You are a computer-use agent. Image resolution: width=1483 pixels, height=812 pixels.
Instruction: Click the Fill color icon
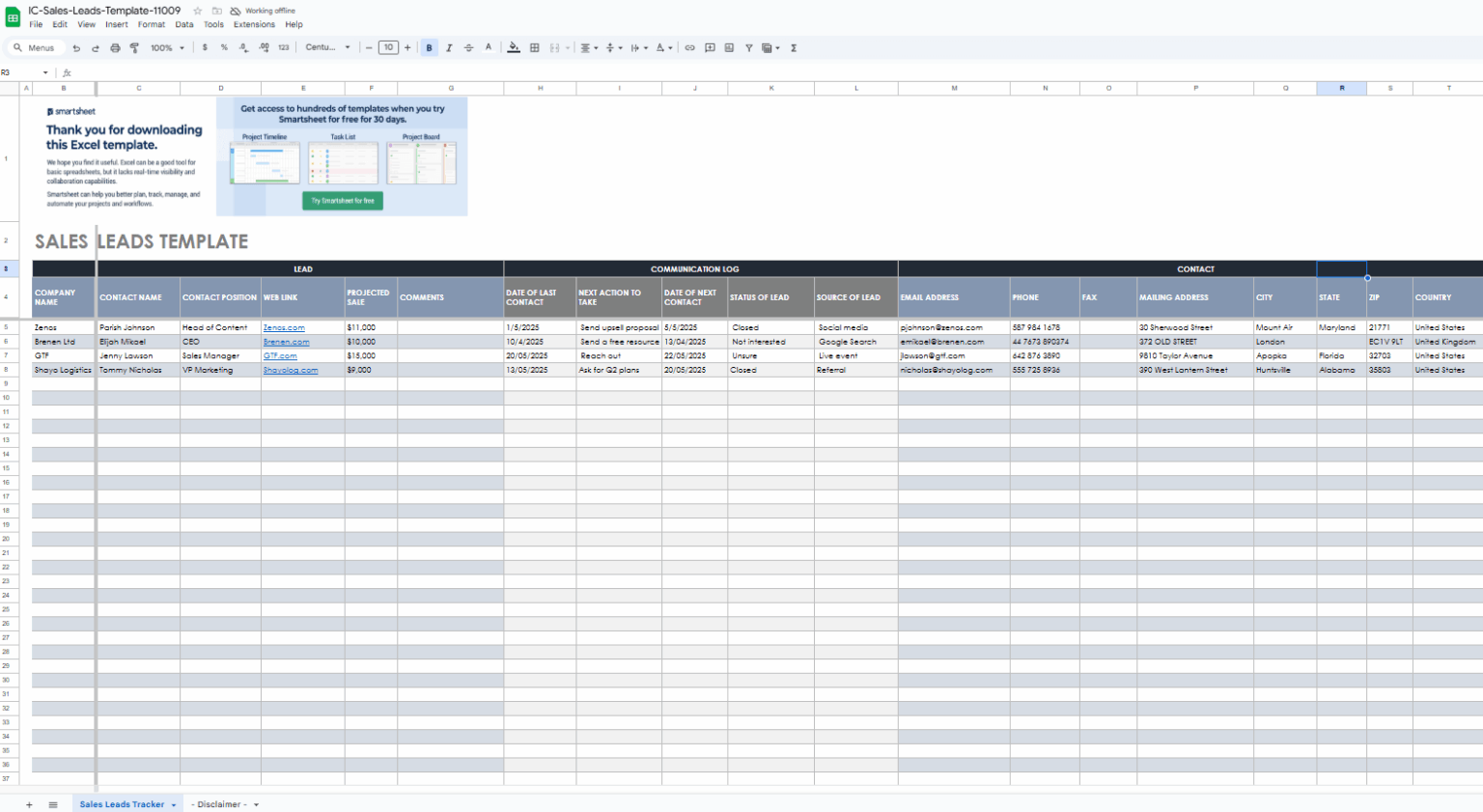coord(511,47)
